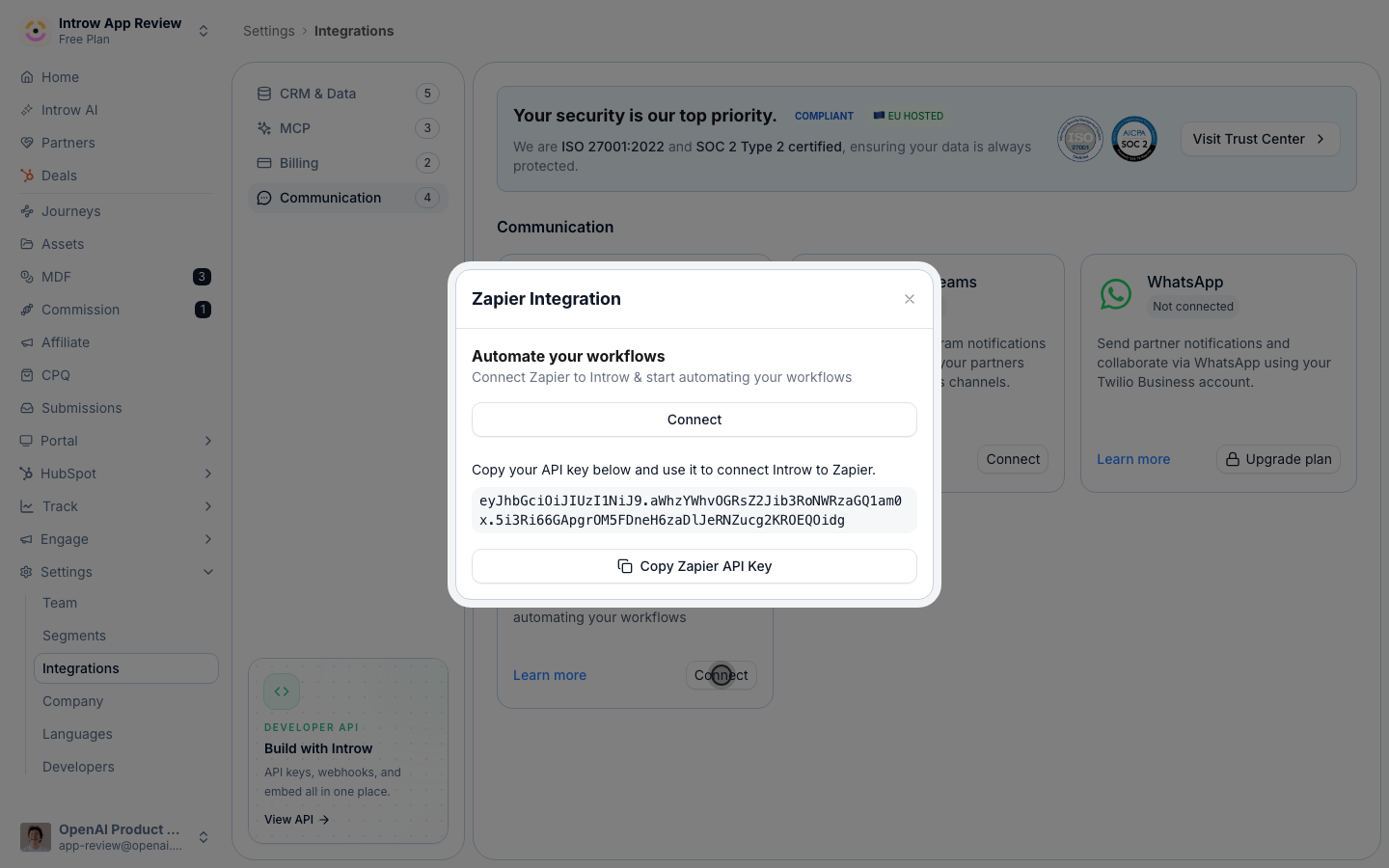The width and height of the screenshot is (1389, 868).
Task: Click the Partners handshake icon
Action: click(27, 143)
